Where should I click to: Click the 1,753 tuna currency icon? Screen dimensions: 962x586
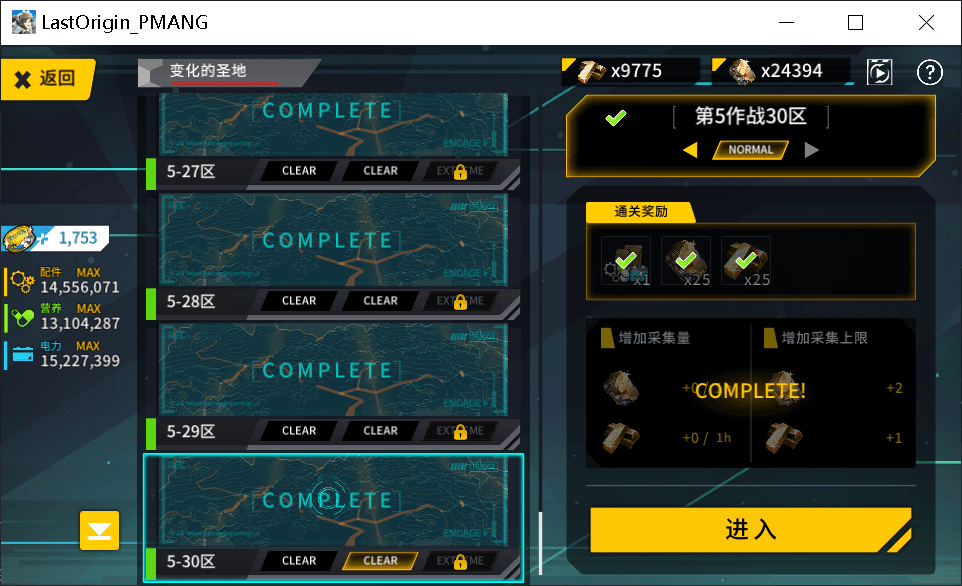(x=18, y=238)
